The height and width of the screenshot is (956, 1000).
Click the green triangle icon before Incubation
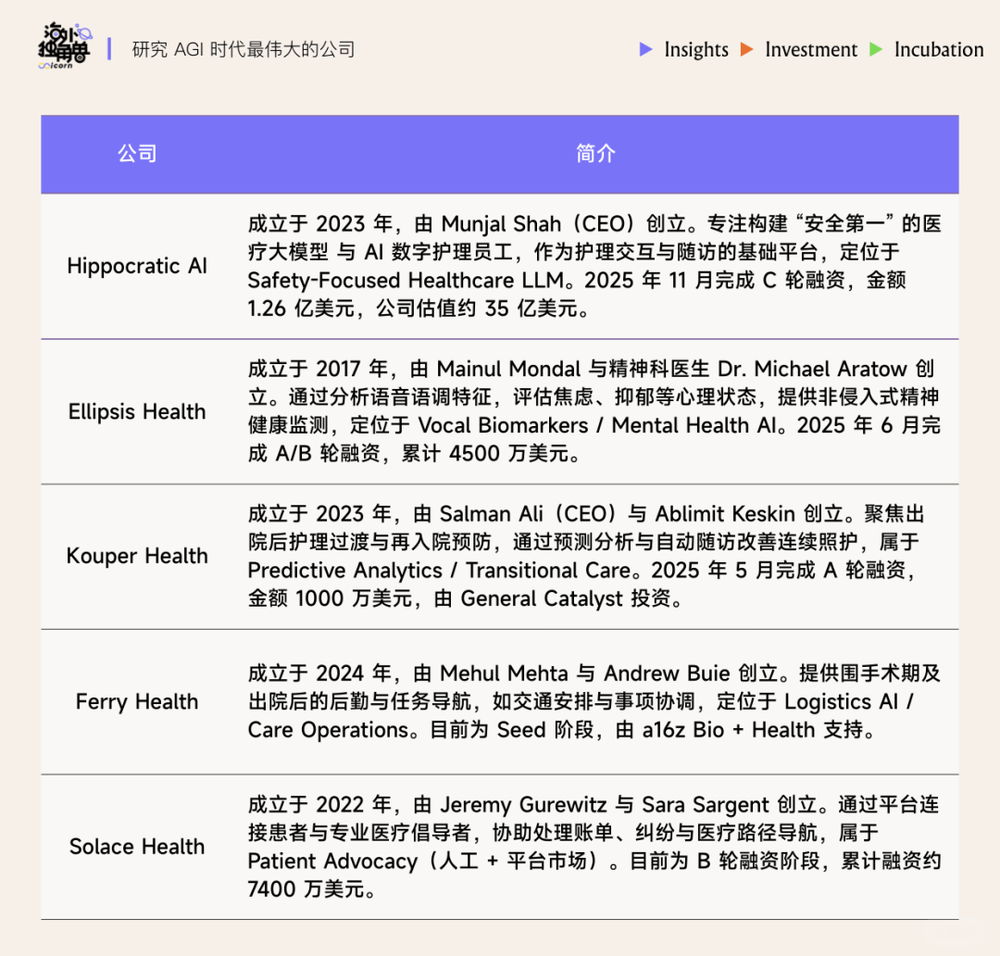(877, 50)
